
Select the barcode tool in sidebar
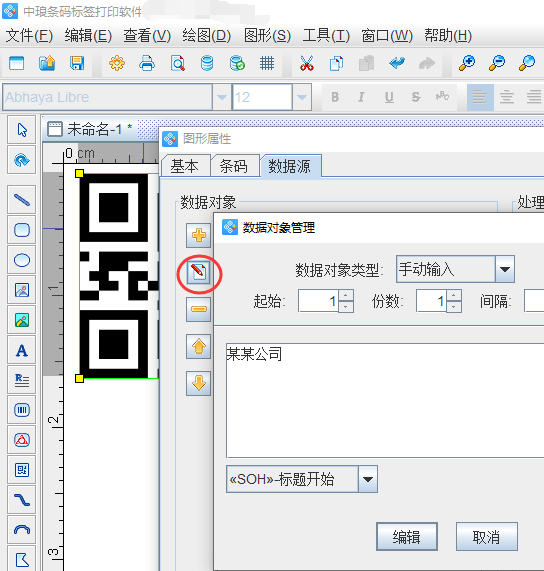[x=22, y=410]
